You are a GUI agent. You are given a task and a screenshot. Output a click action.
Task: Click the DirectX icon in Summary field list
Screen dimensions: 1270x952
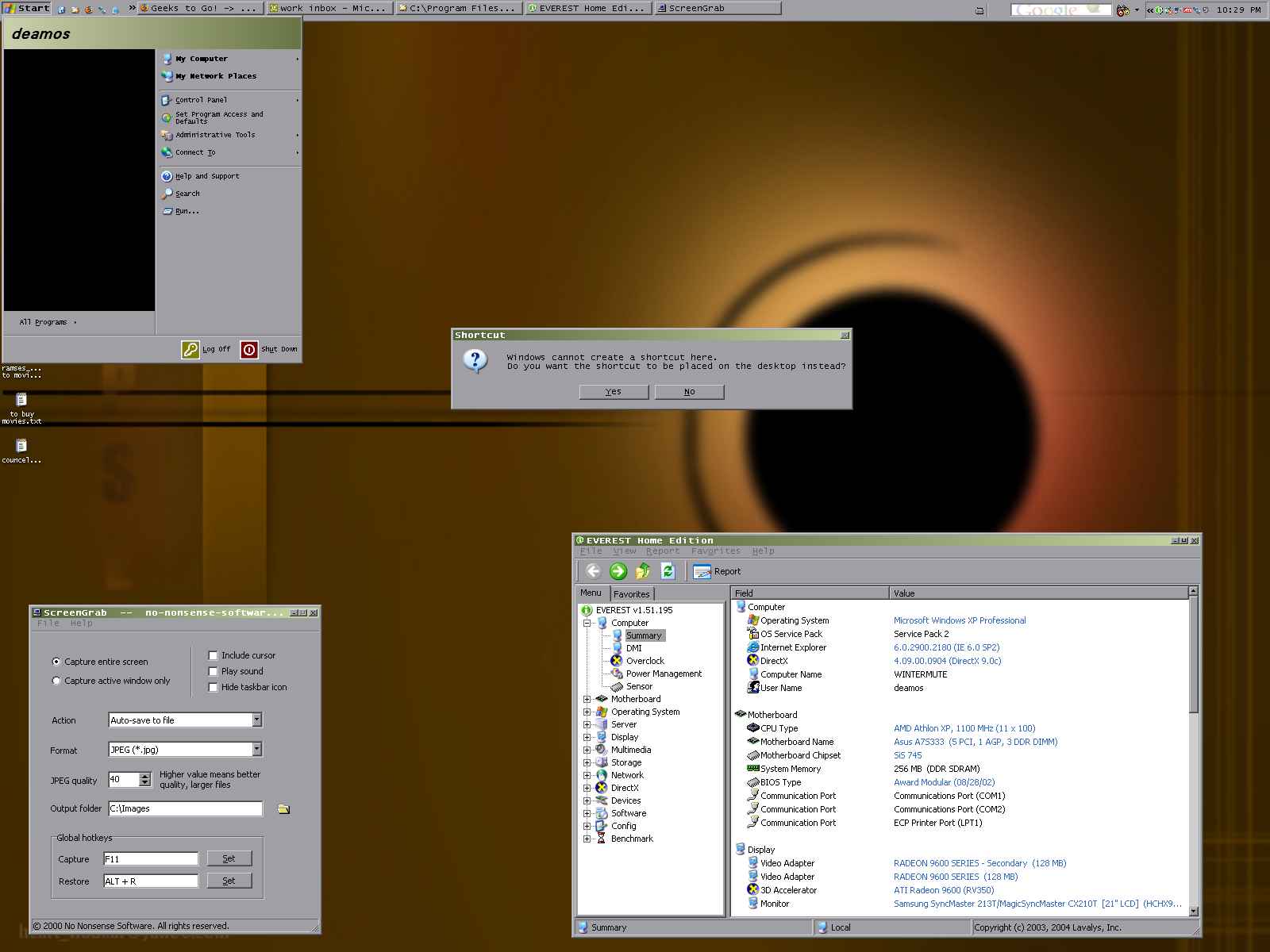(753, 661)
